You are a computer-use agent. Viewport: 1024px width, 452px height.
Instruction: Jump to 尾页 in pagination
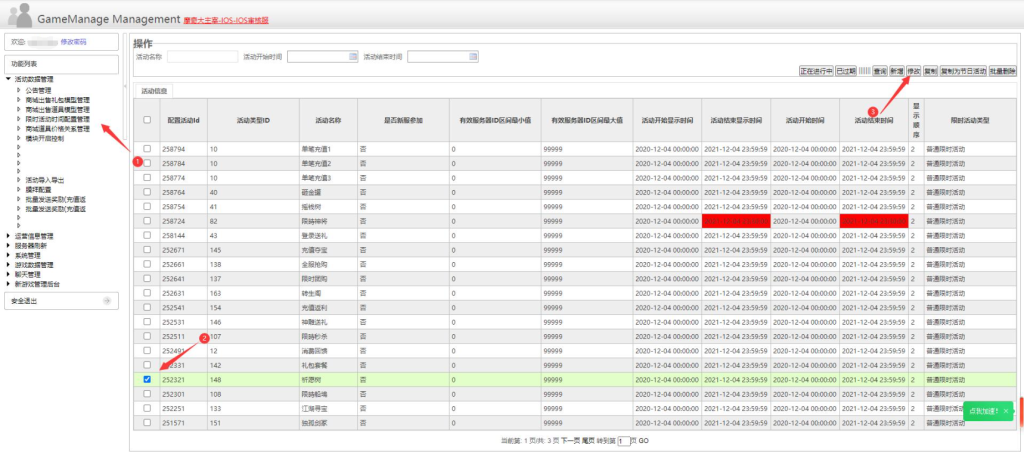588,441
